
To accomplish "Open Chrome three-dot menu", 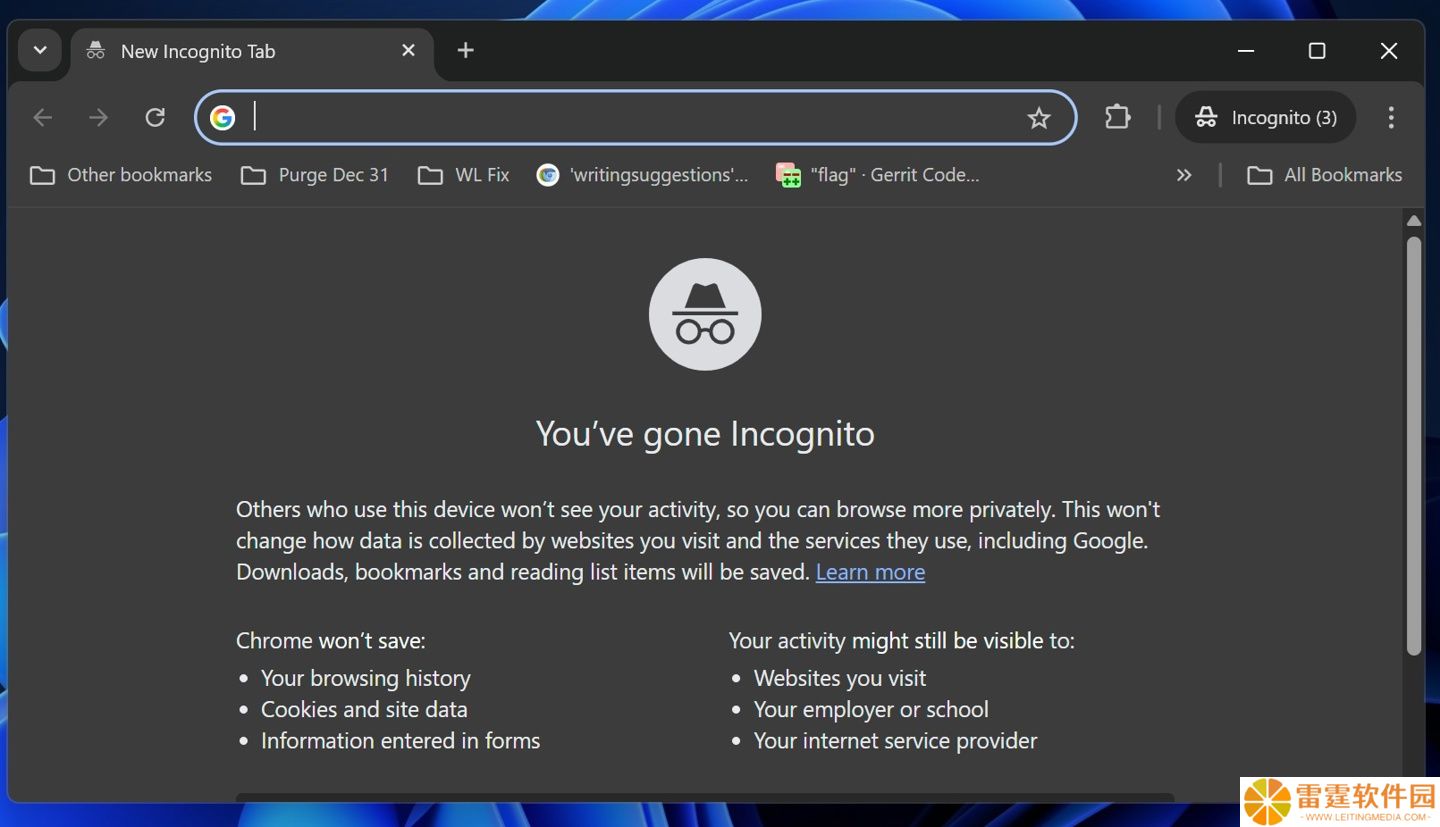I will (1391, 118).
